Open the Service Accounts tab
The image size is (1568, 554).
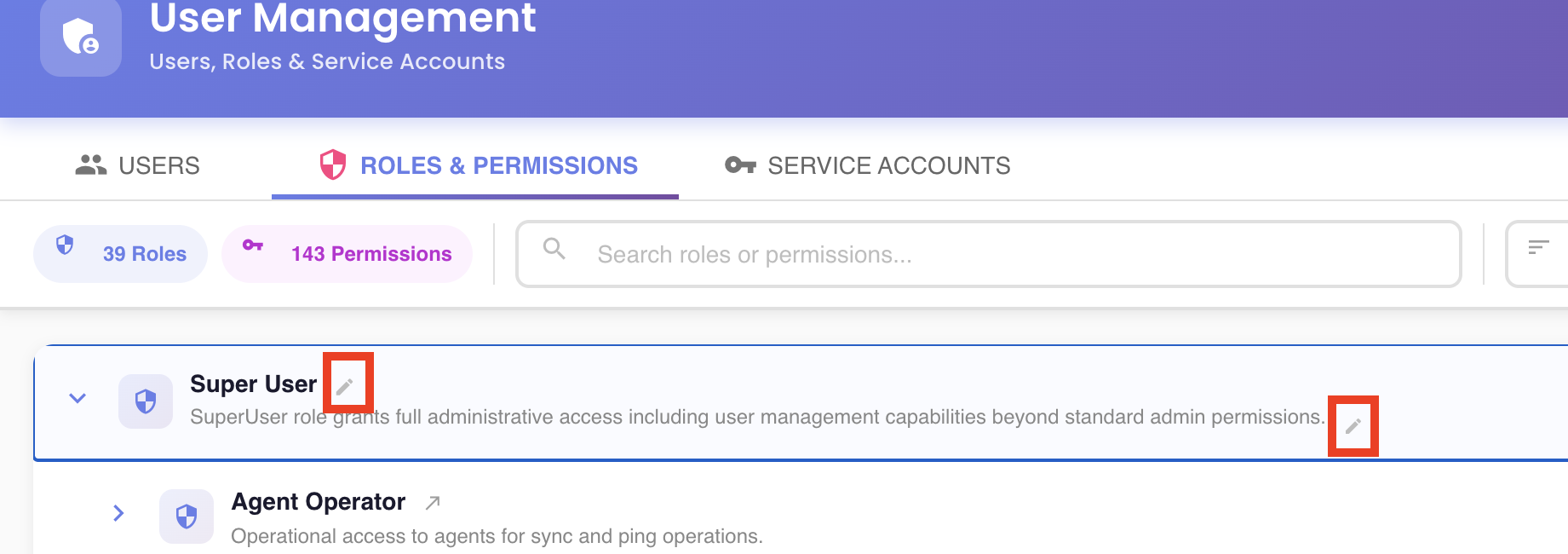click(x=868, y=165)
